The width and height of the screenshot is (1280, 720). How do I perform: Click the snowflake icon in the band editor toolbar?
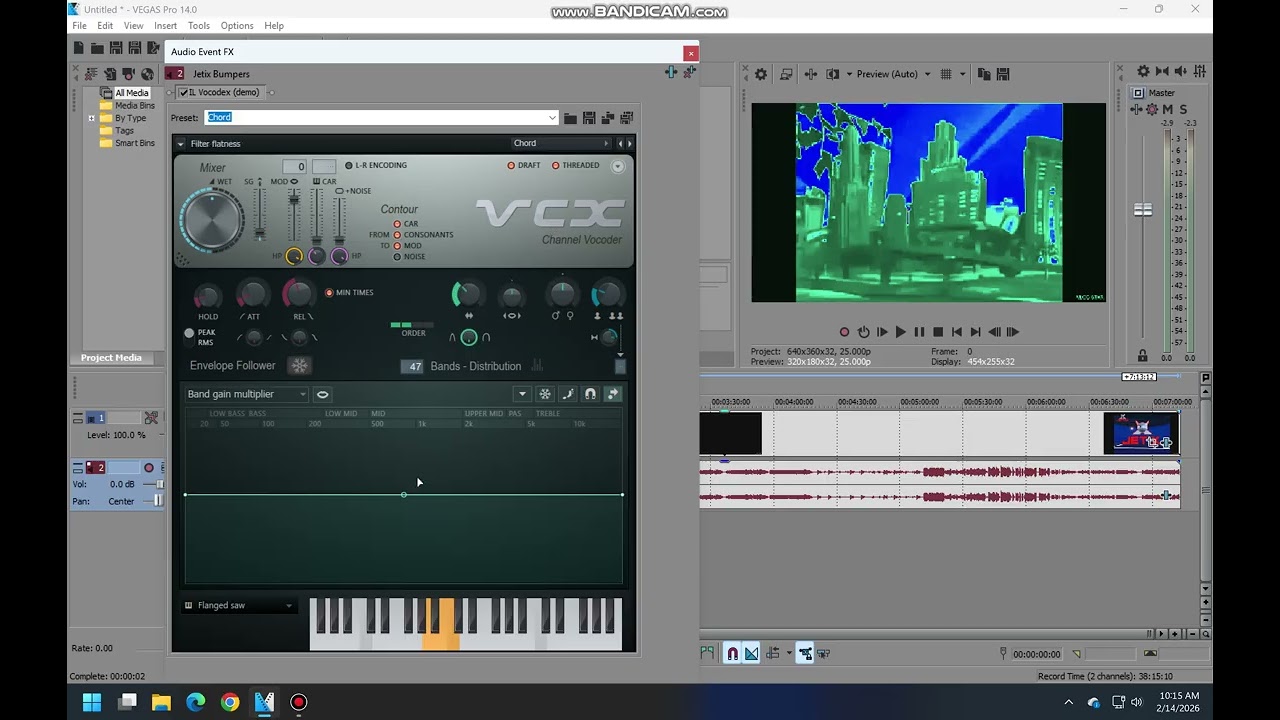click(x=545, y=394)
